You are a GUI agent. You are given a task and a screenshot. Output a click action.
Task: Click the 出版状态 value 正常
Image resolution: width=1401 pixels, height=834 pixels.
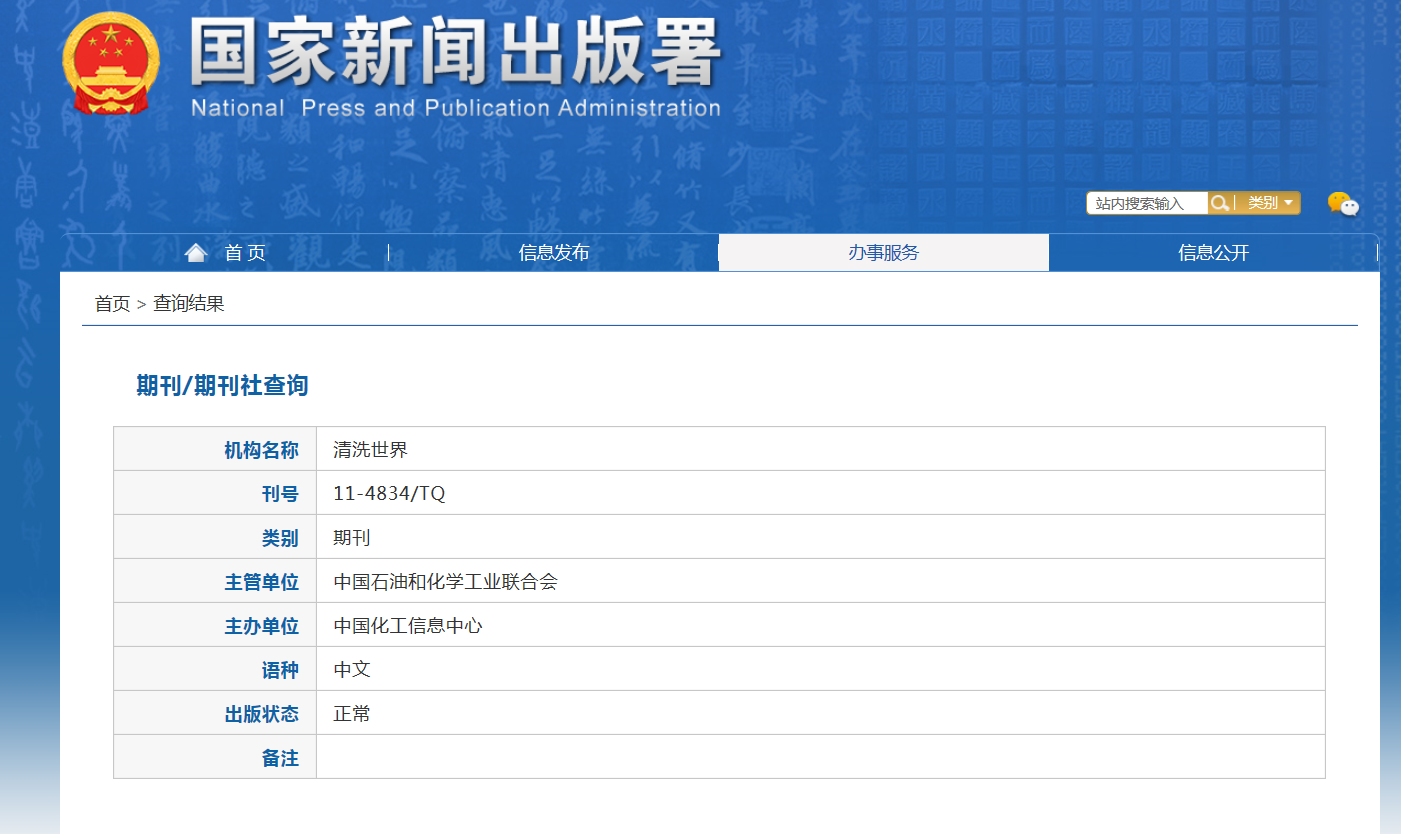[x=352, y=714]
